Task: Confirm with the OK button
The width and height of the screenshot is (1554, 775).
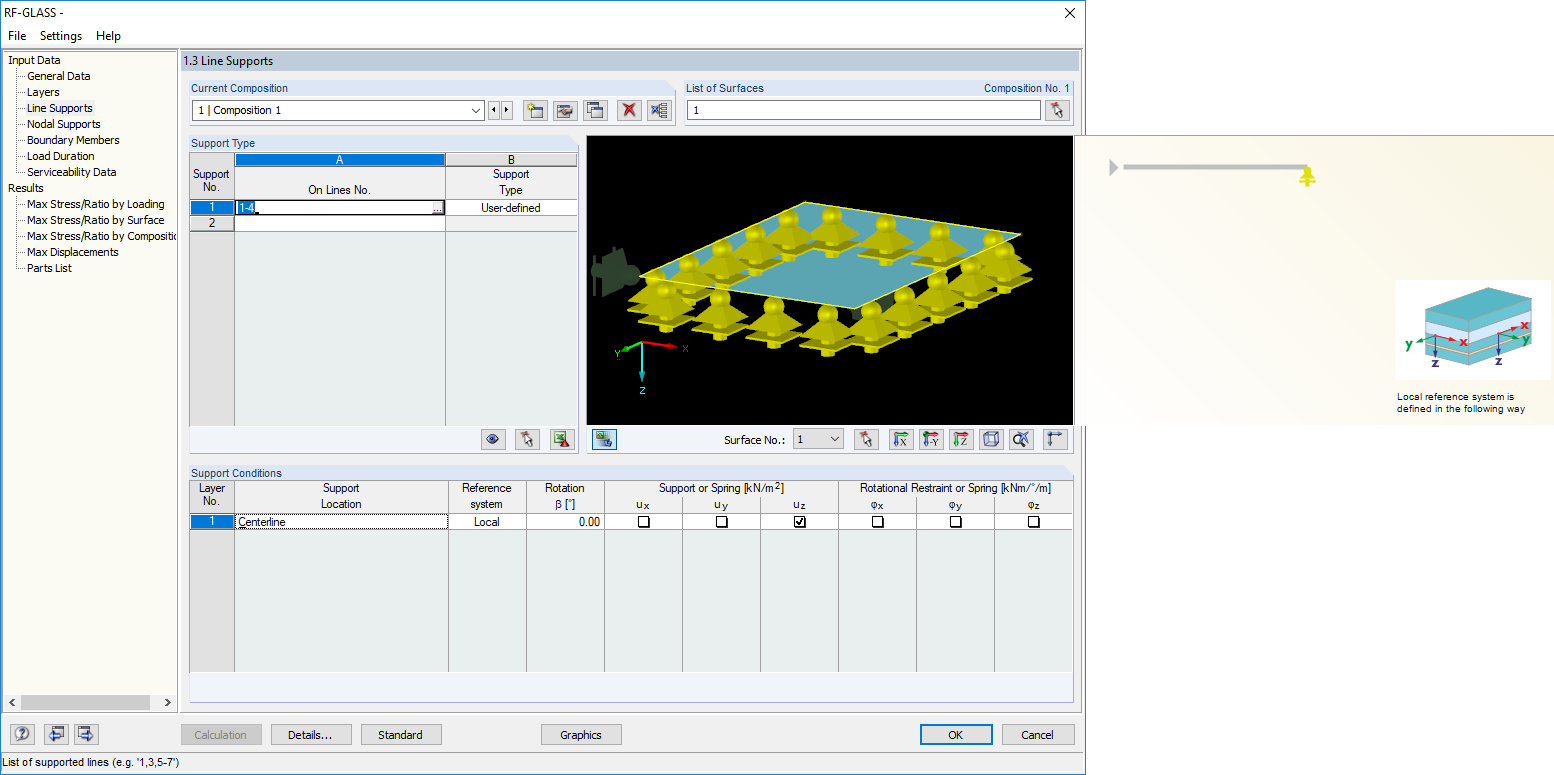Action: point(956,735)
